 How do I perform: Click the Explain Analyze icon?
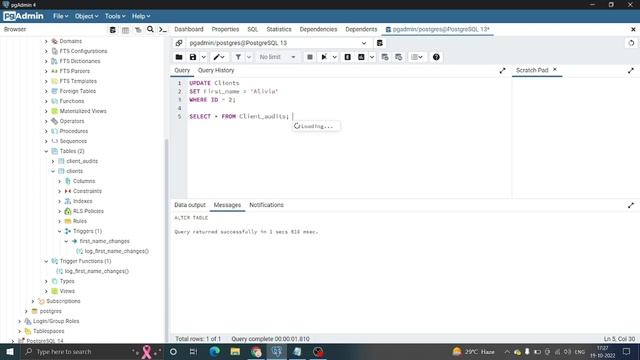pos(361,57)
